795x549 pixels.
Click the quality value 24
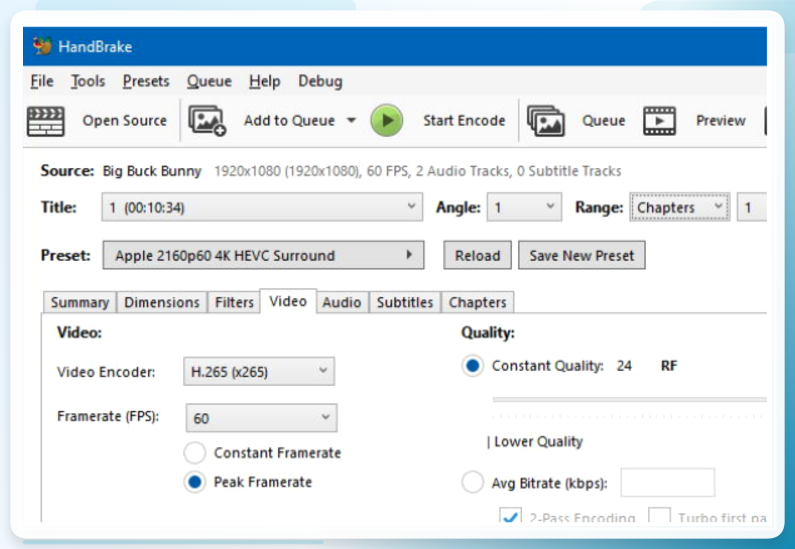[624, 365]
